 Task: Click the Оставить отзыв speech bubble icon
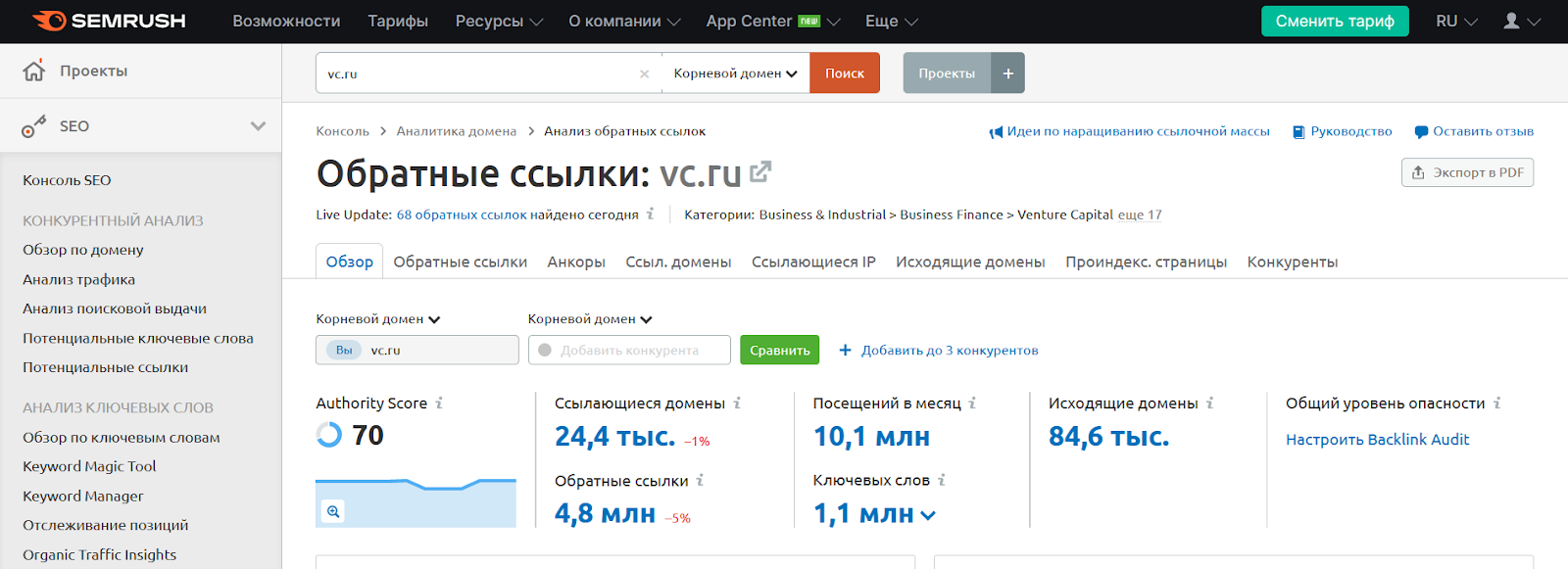click(x=1421, y=132)
